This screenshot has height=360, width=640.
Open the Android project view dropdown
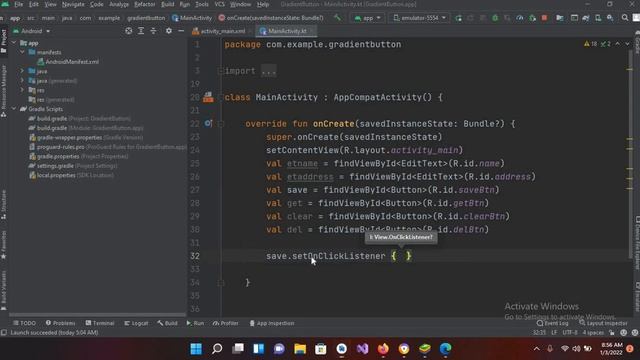click(x=32, y=31)
